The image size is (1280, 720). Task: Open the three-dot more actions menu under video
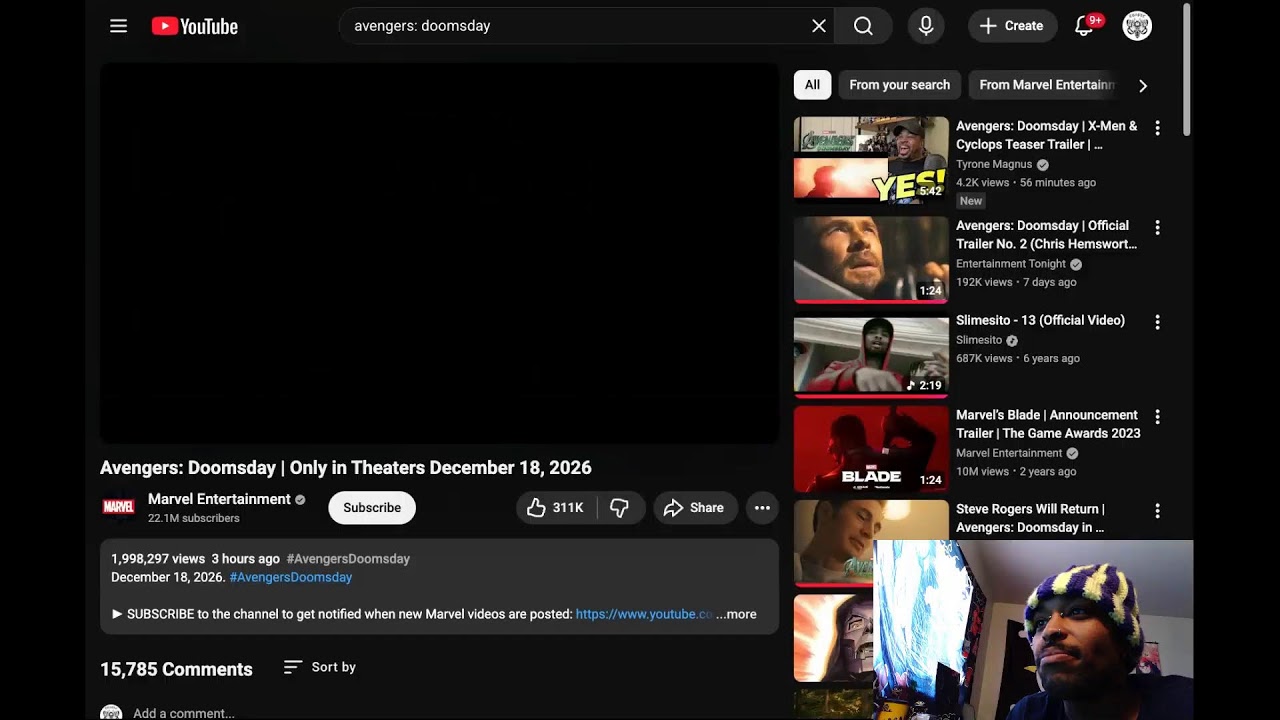point(762,508)
